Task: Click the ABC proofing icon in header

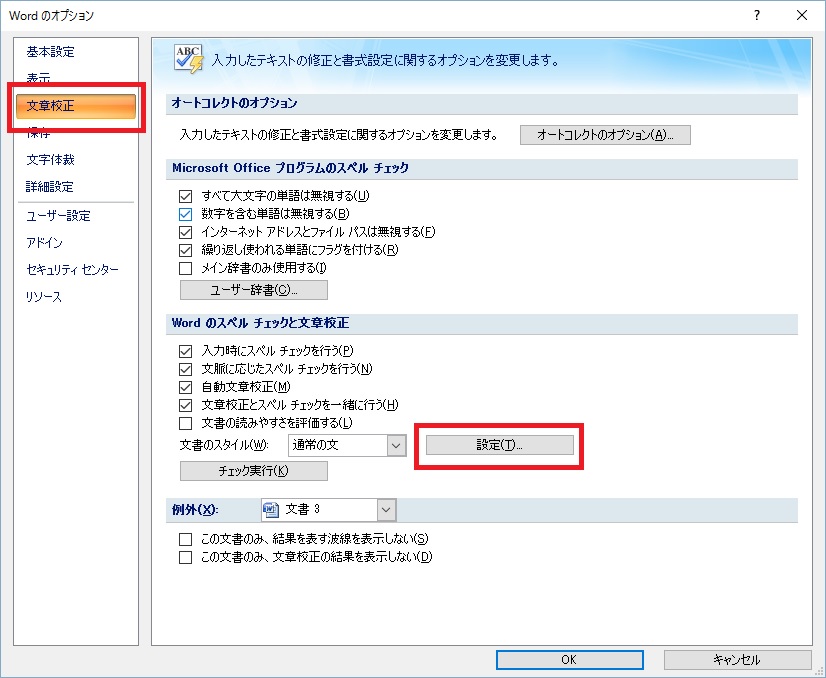Action: [x=189, y=59]
